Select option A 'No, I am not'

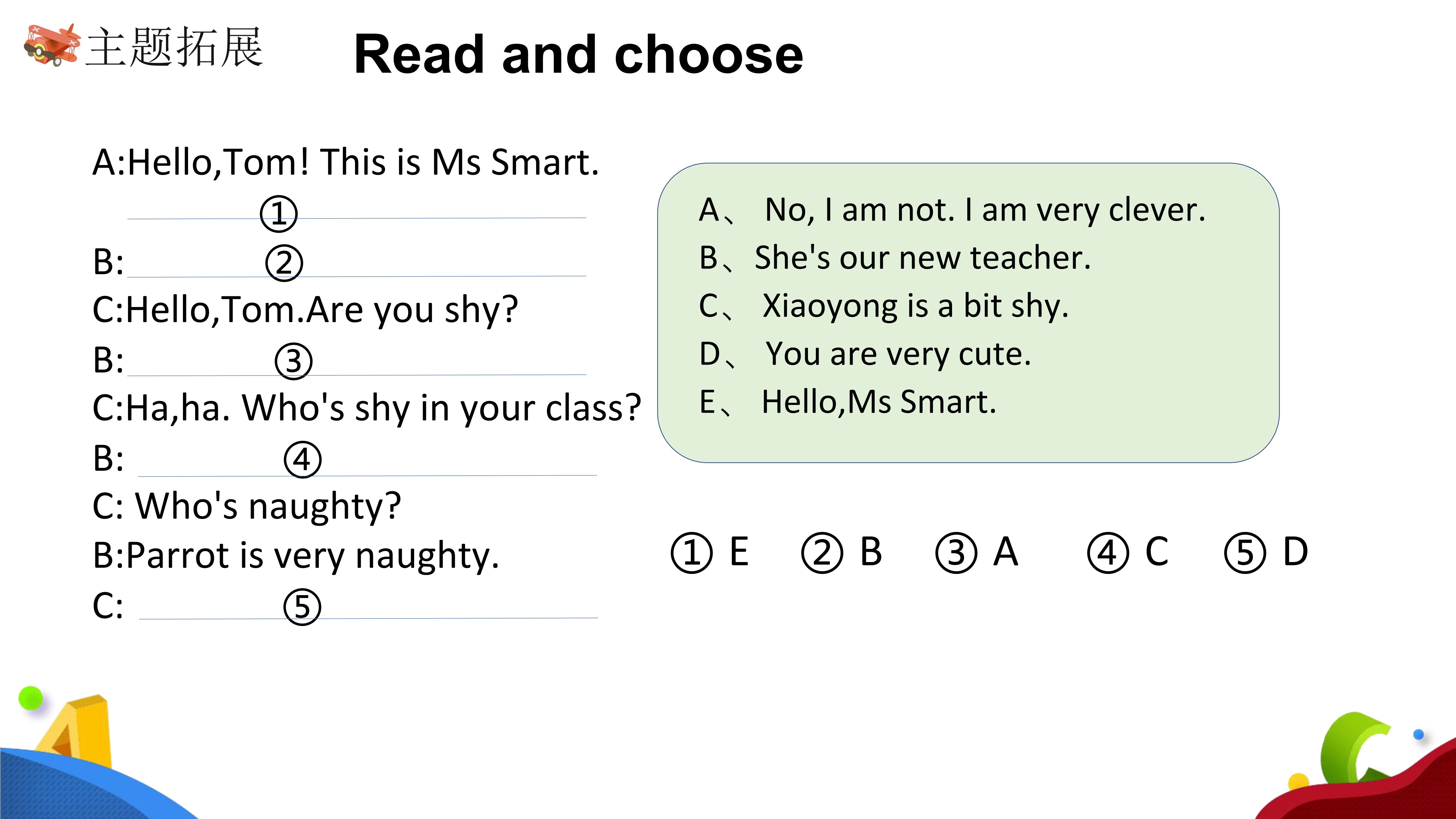[952, 211]
